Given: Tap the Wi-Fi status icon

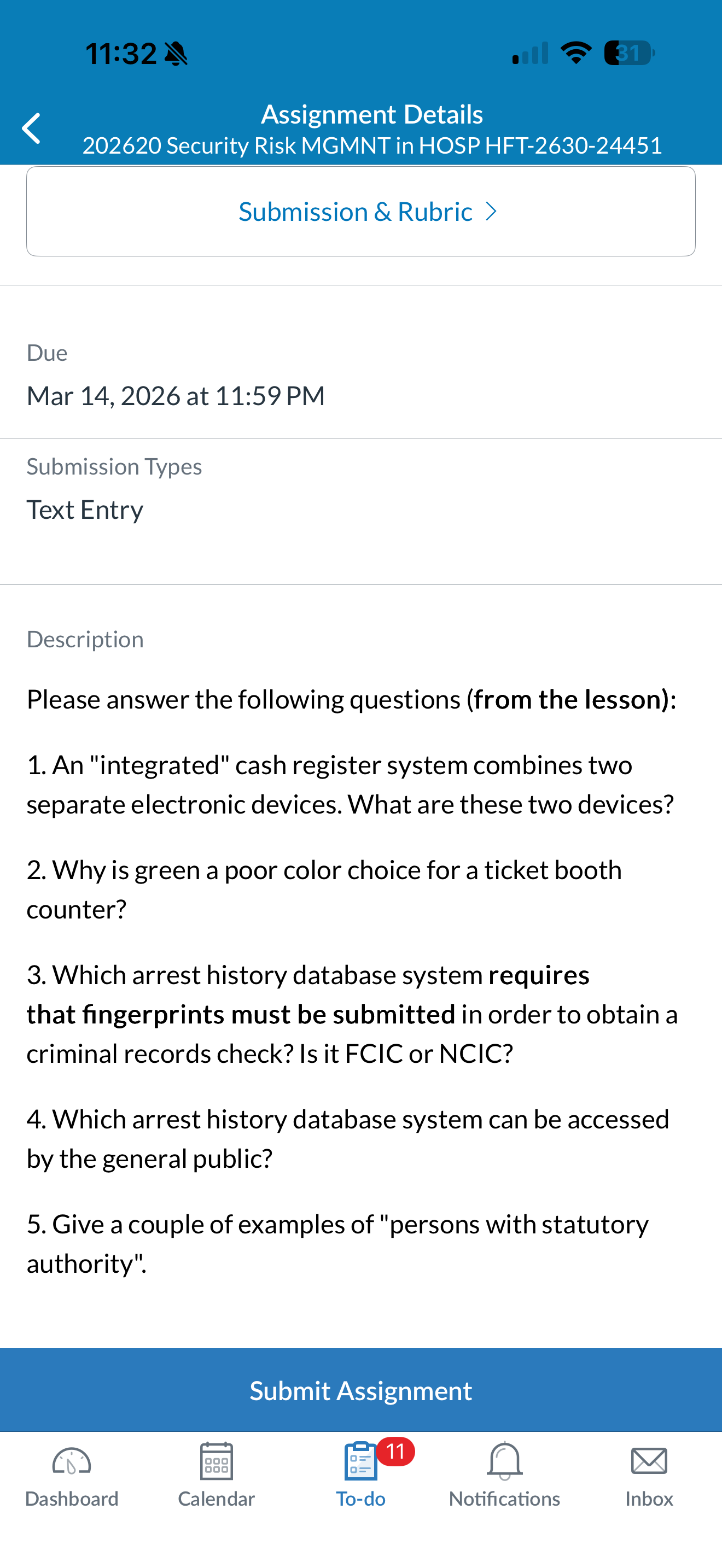Looking at the screenshot, I should (x=576, y=53).
